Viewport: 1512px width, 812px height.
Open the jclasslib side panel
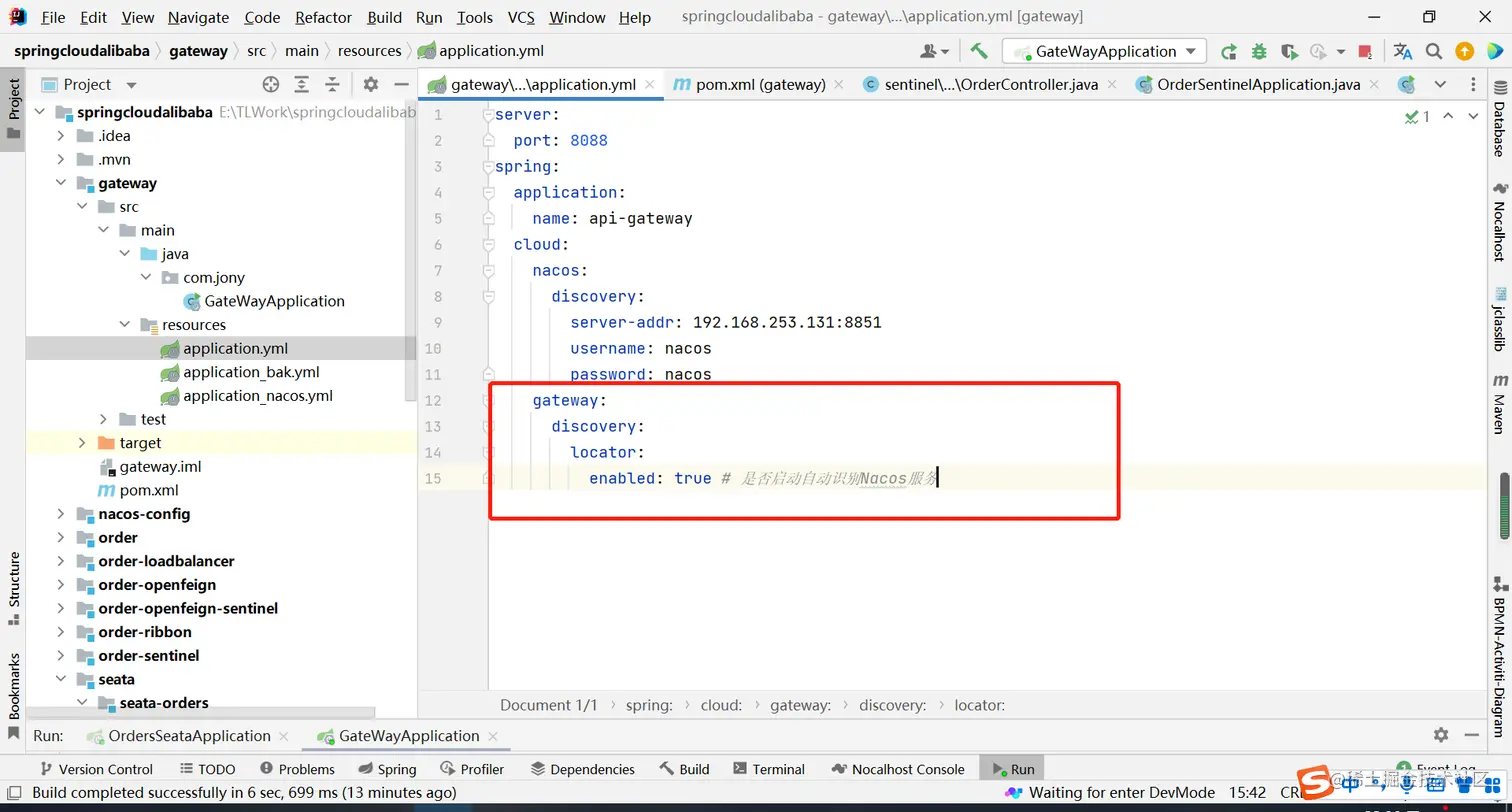1500,320
